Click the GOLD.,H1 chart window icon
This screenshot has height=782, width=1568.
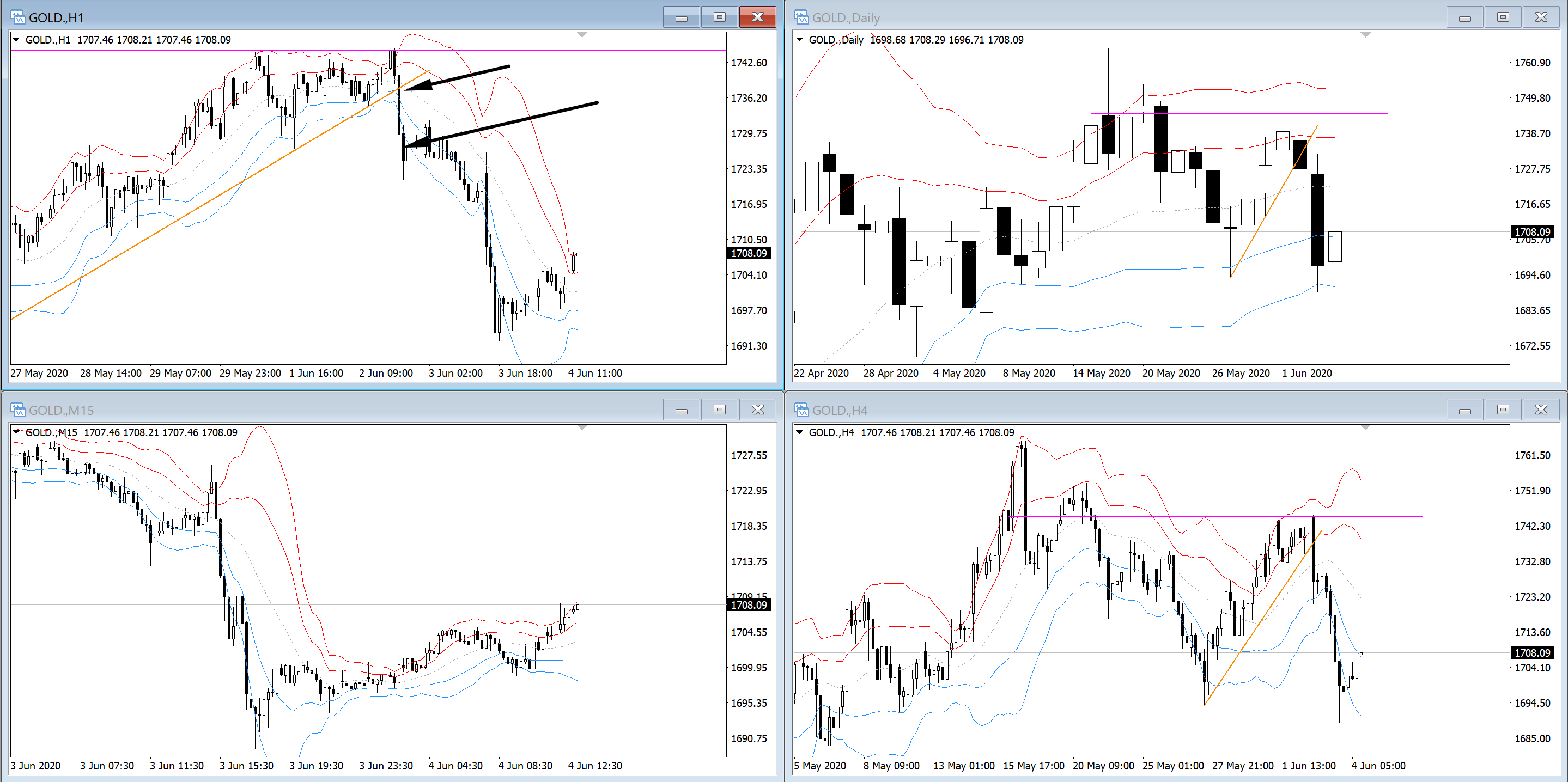[x=17, y=17]
